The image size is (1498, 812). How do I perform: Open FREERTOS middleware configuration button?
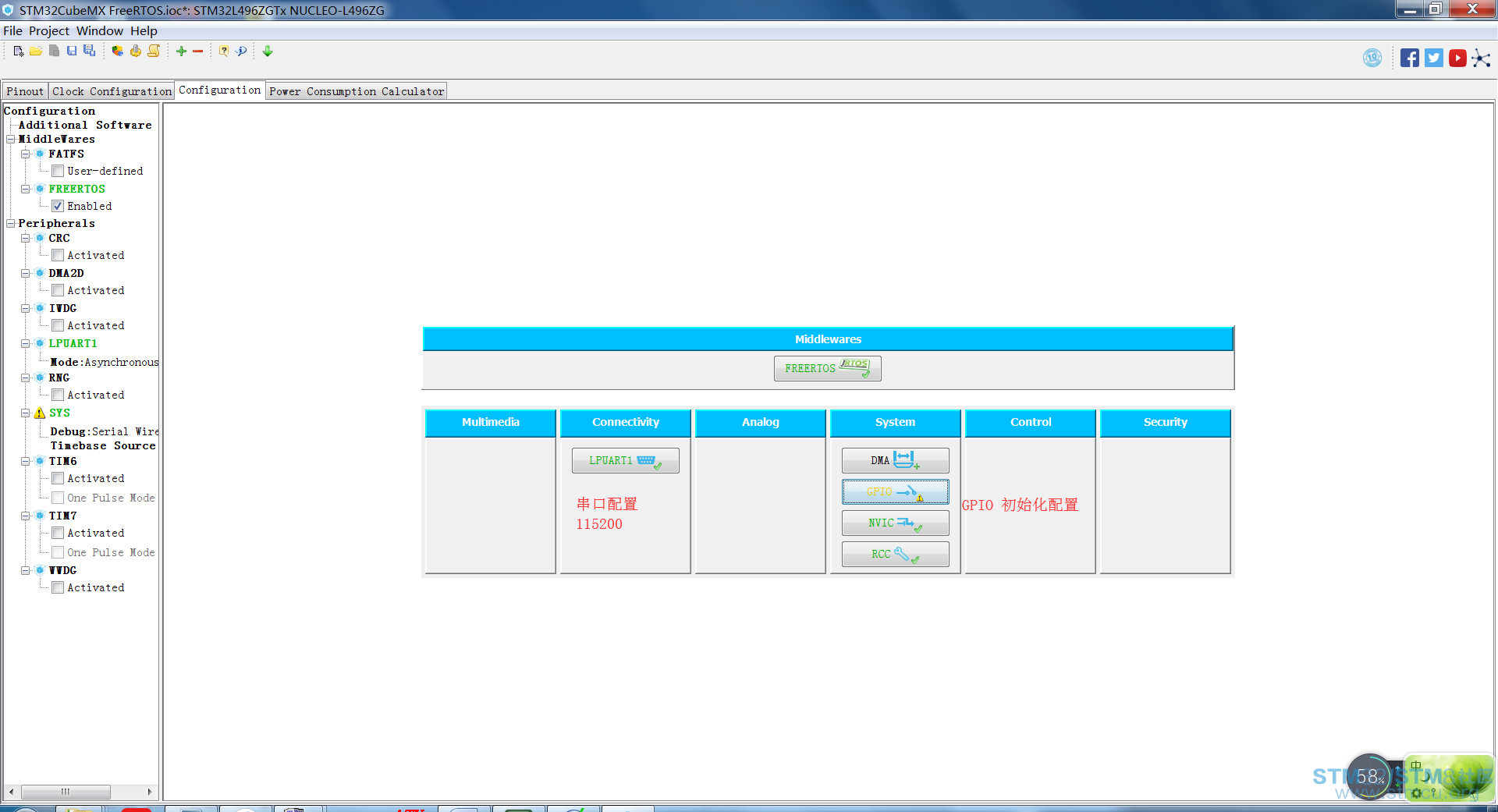click(828, 368)
